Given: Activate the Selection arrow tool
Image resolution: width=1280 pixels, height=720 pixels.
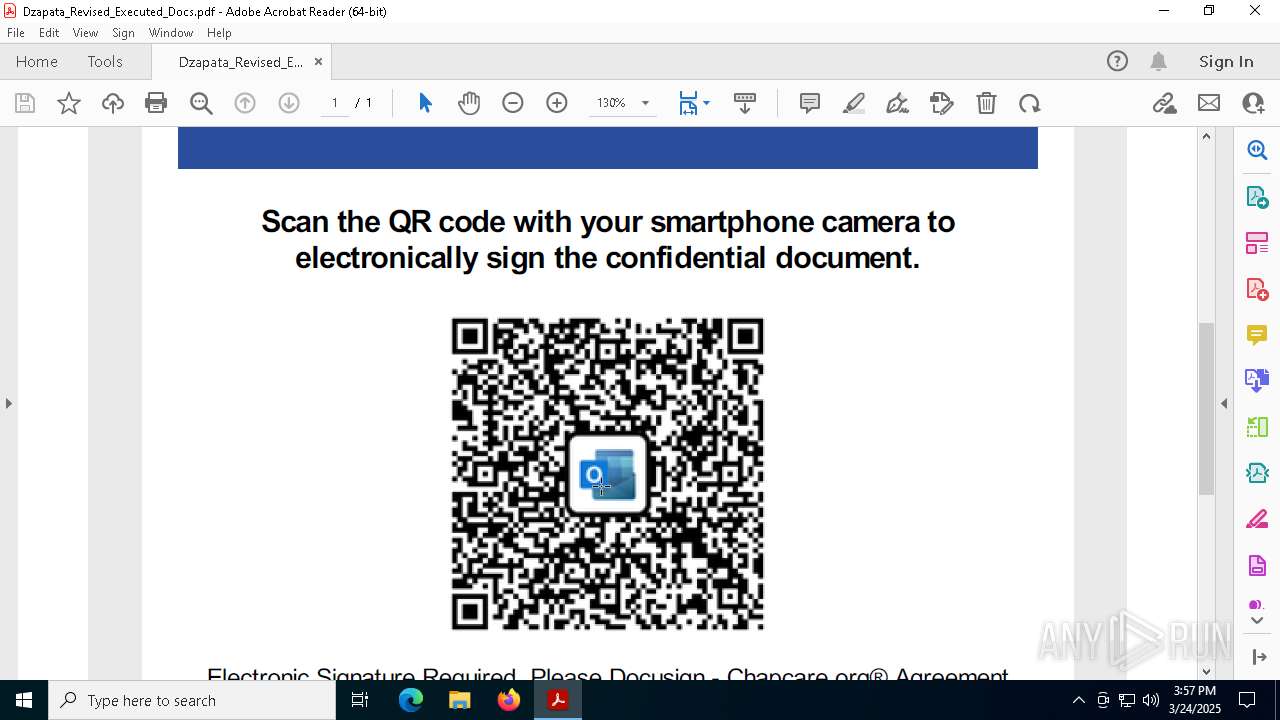Looking at the screenshot, I should click(425, 103).
